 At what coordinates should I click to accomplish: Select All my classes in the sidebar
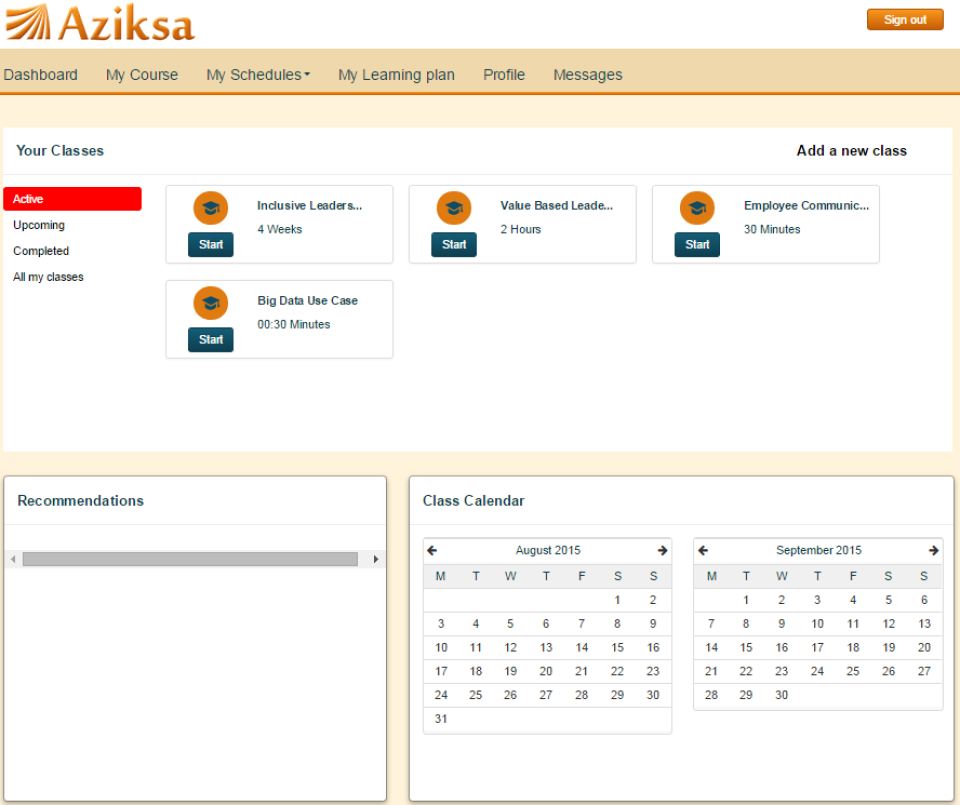click(47, 276)
